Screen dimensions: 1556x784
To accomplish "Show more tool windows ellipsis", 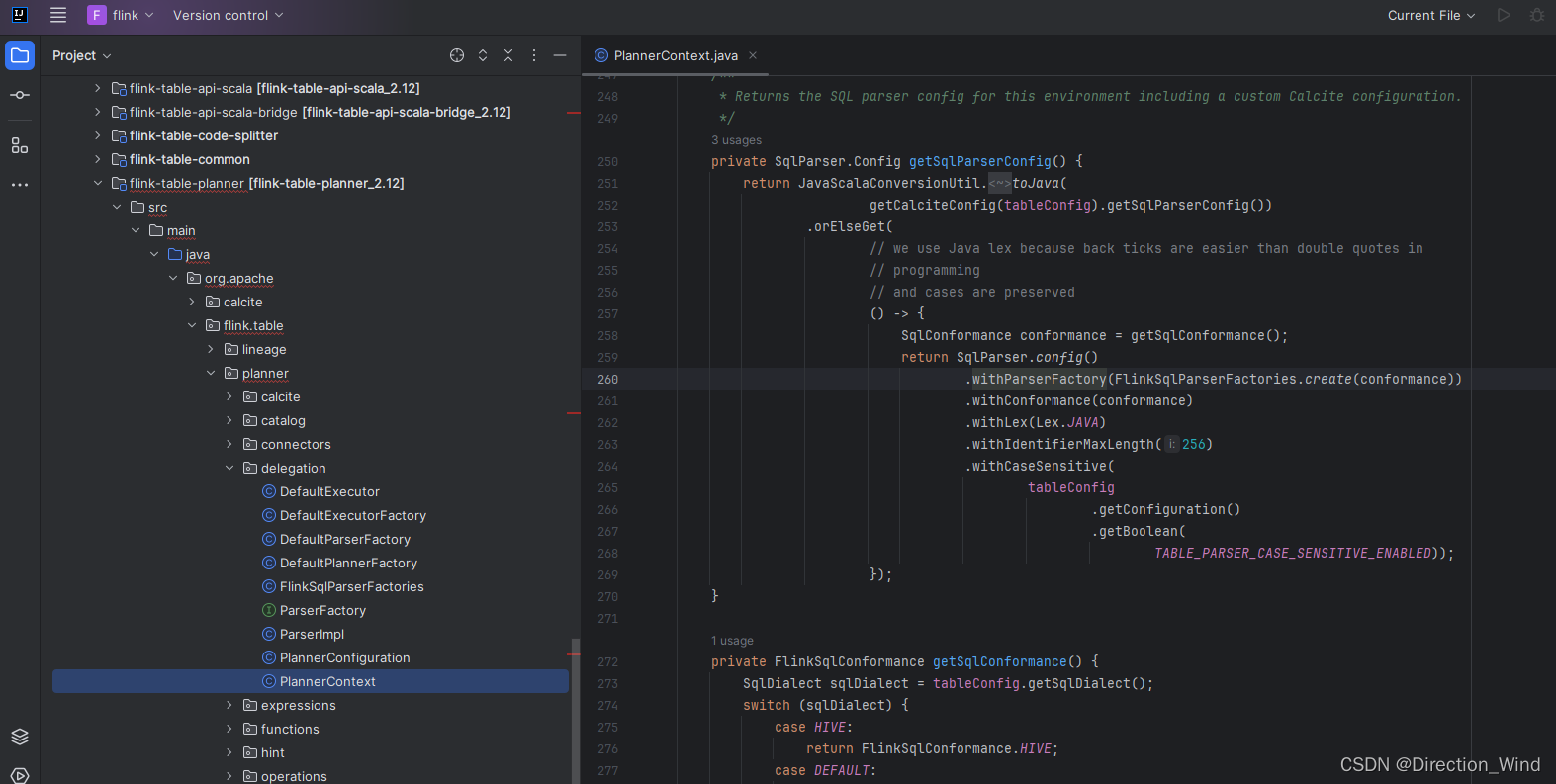I will point(20,185).
